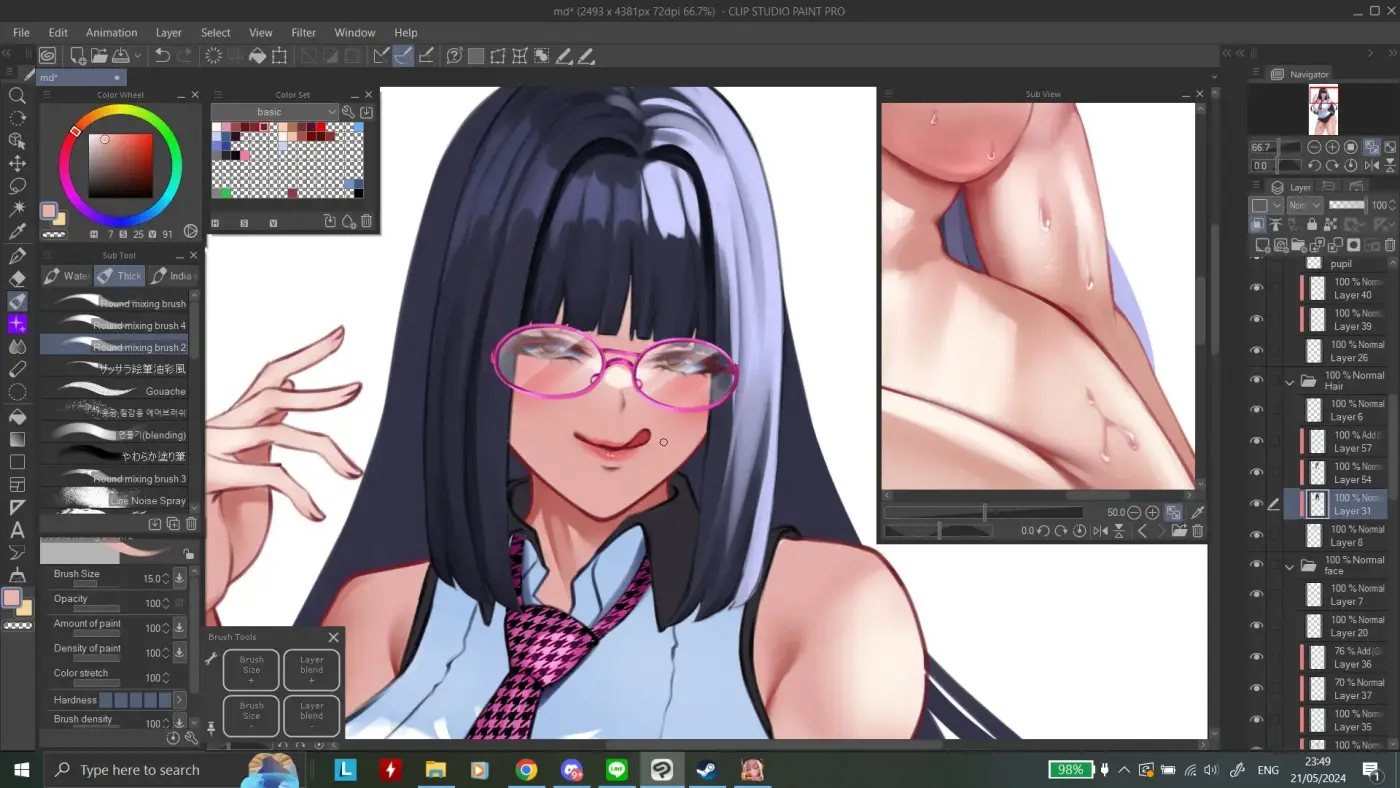Image resolution: width=1400 pixels, height=788 pixels.
Task: Select the Text tool
Action: (17, 530)
